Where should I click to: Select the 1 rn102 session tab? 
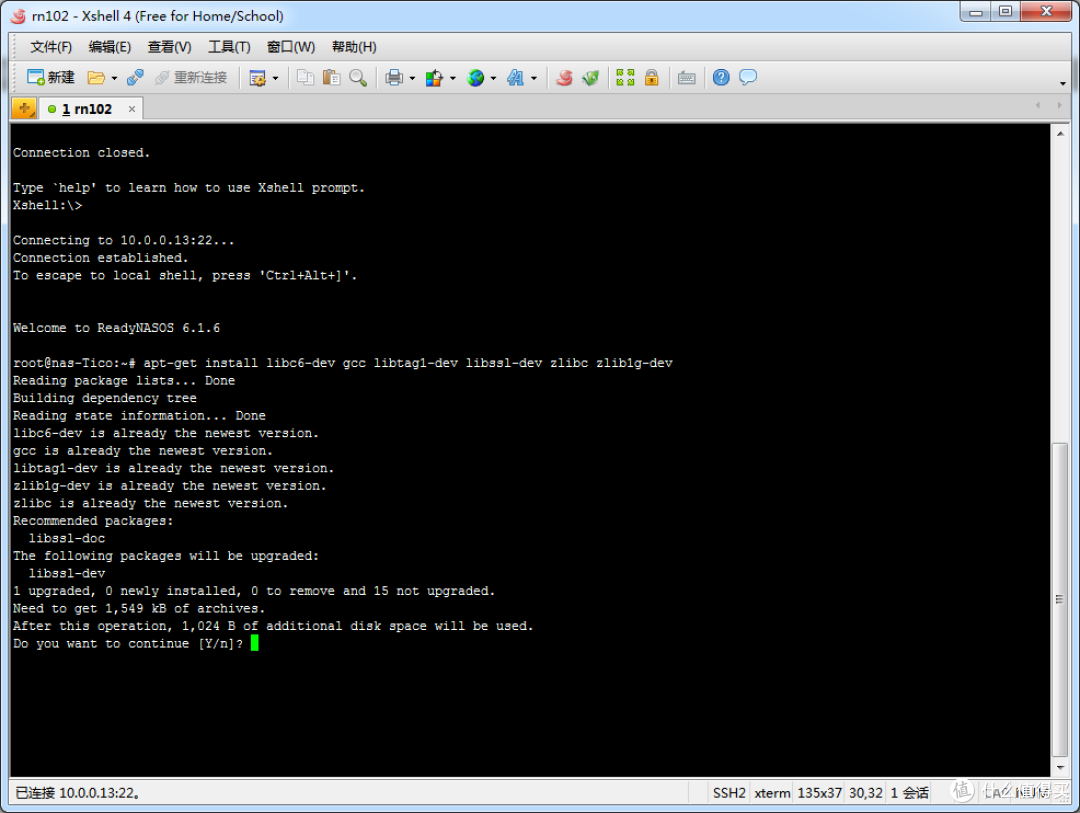point(87,109)
